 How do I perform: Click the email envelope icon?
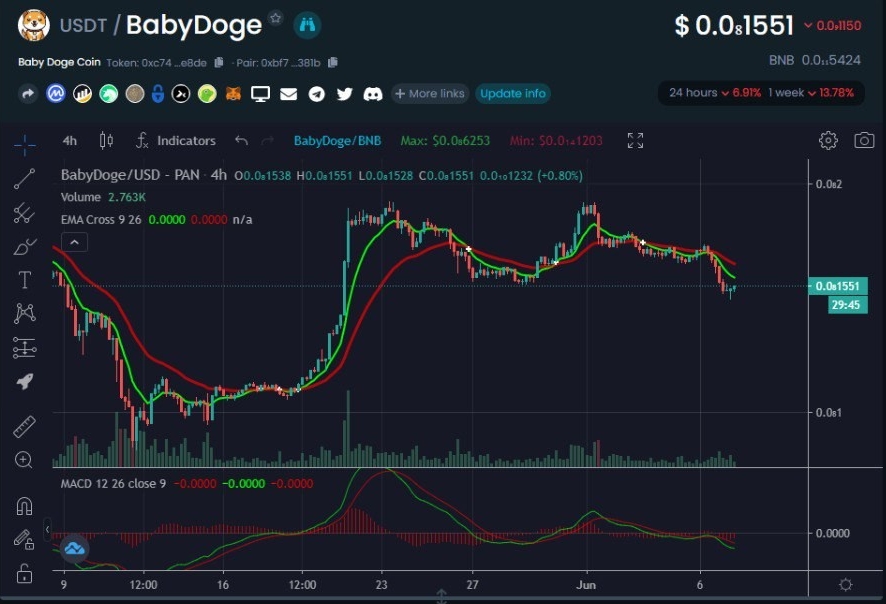pyautogui.click(x=289, y=94)
